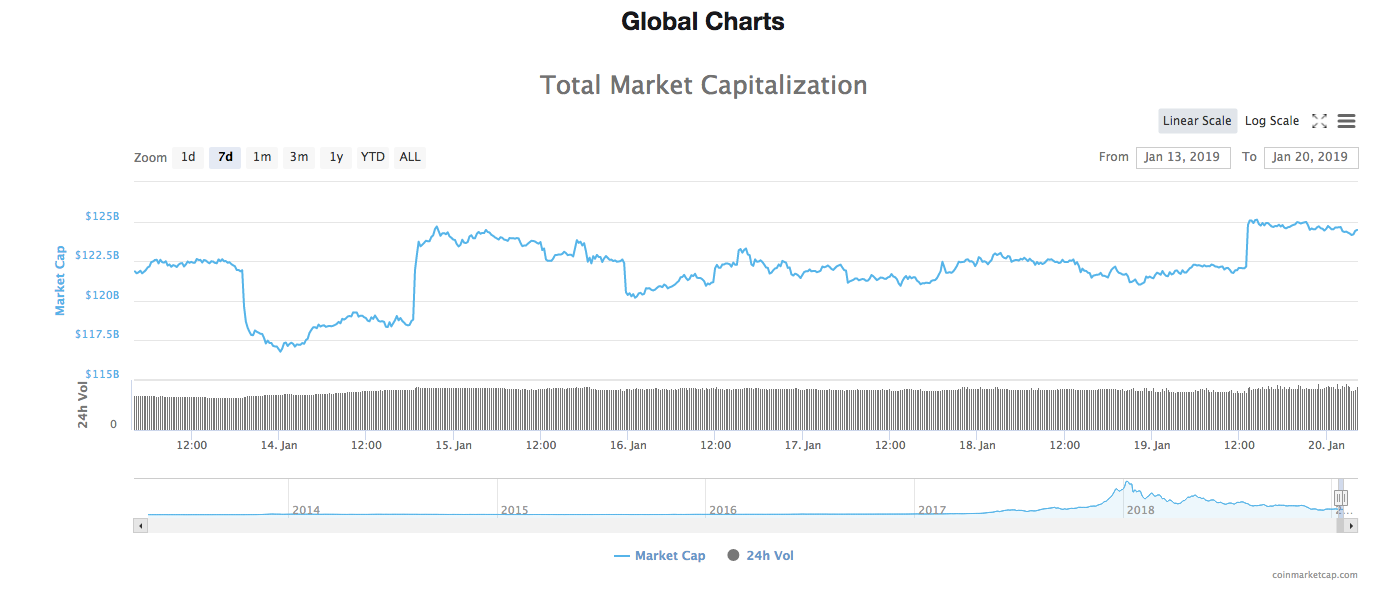
Task: Switch to the 3m zoom range
Action: coord(298,157)
